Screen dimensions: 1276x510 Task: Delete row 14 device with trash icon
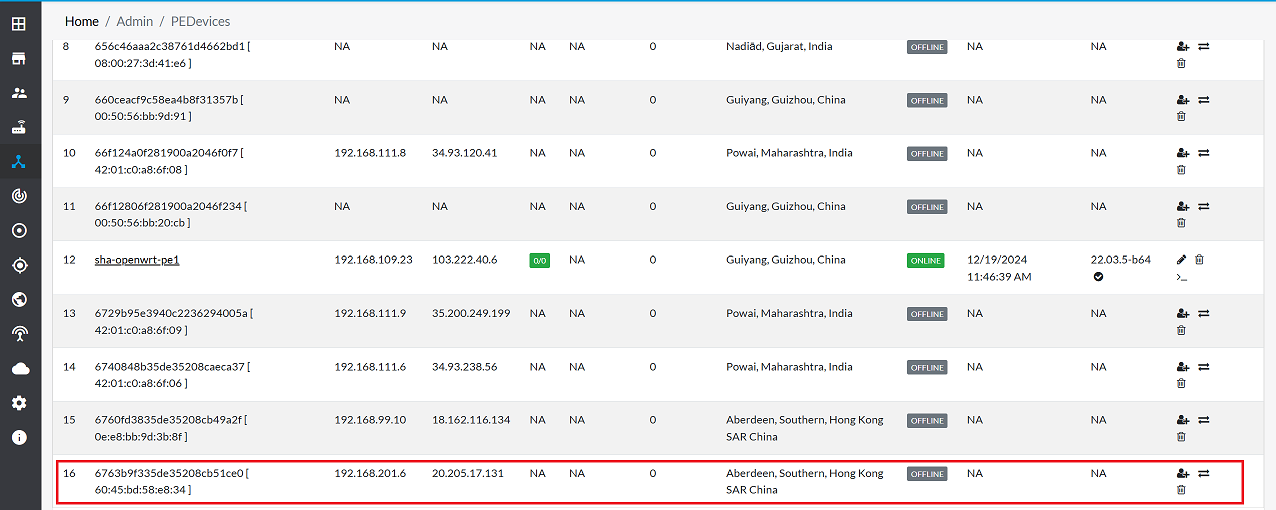point(1181,383)
